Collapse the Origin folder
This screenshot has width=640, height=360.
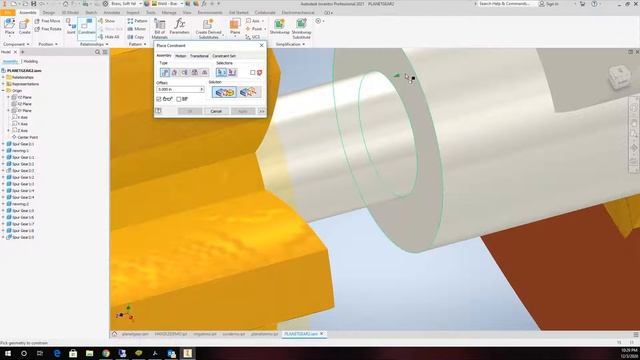pyautogui.click(x=3, y=91)
